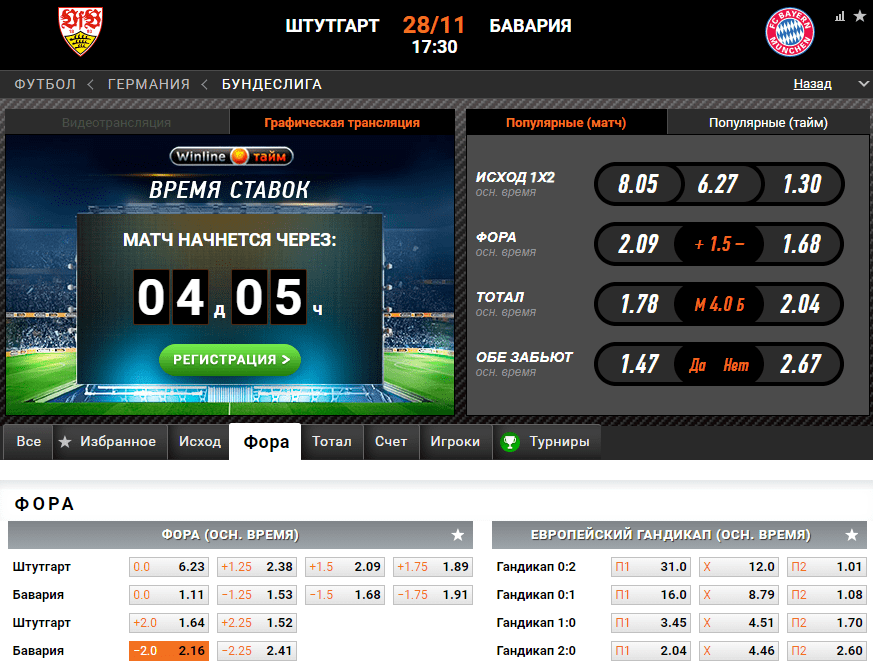Bet both teams score Да at 1.47
Viewport: 873px width, 667px height.
pos(639,364)
